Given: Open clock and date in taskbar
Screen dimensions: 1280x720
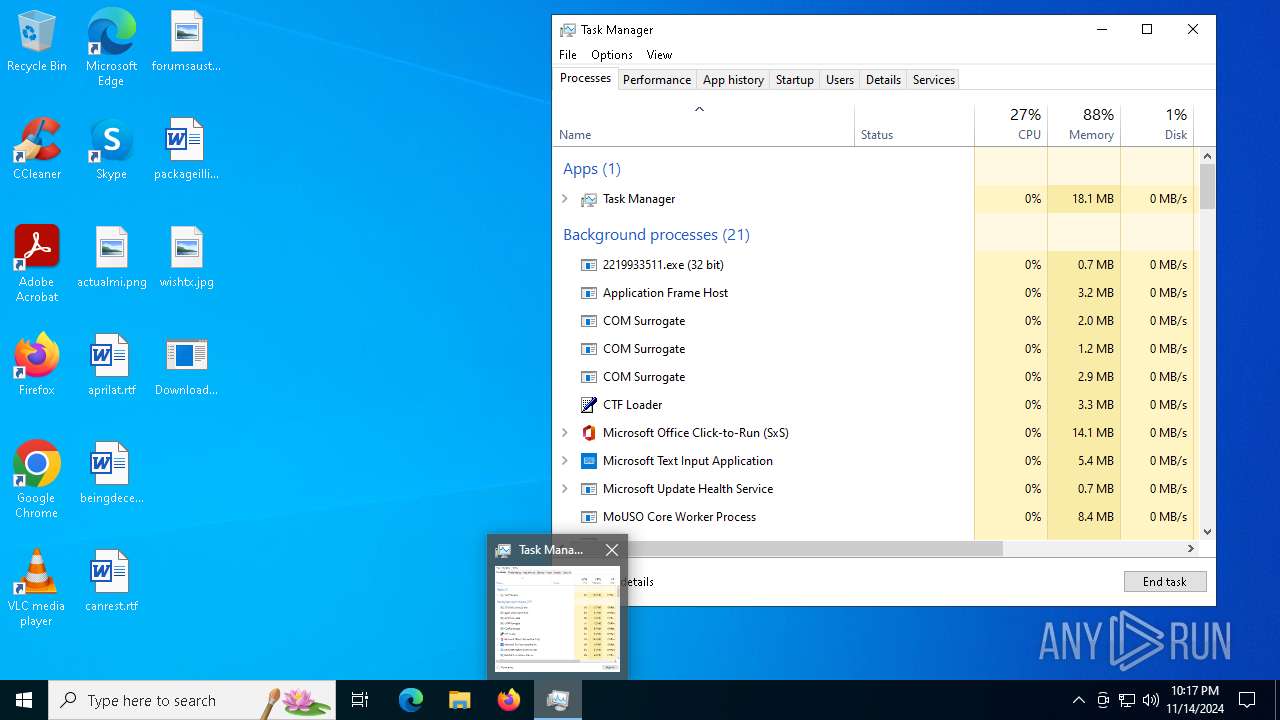Looking at the screenshot, I should tap(1195, 700).
